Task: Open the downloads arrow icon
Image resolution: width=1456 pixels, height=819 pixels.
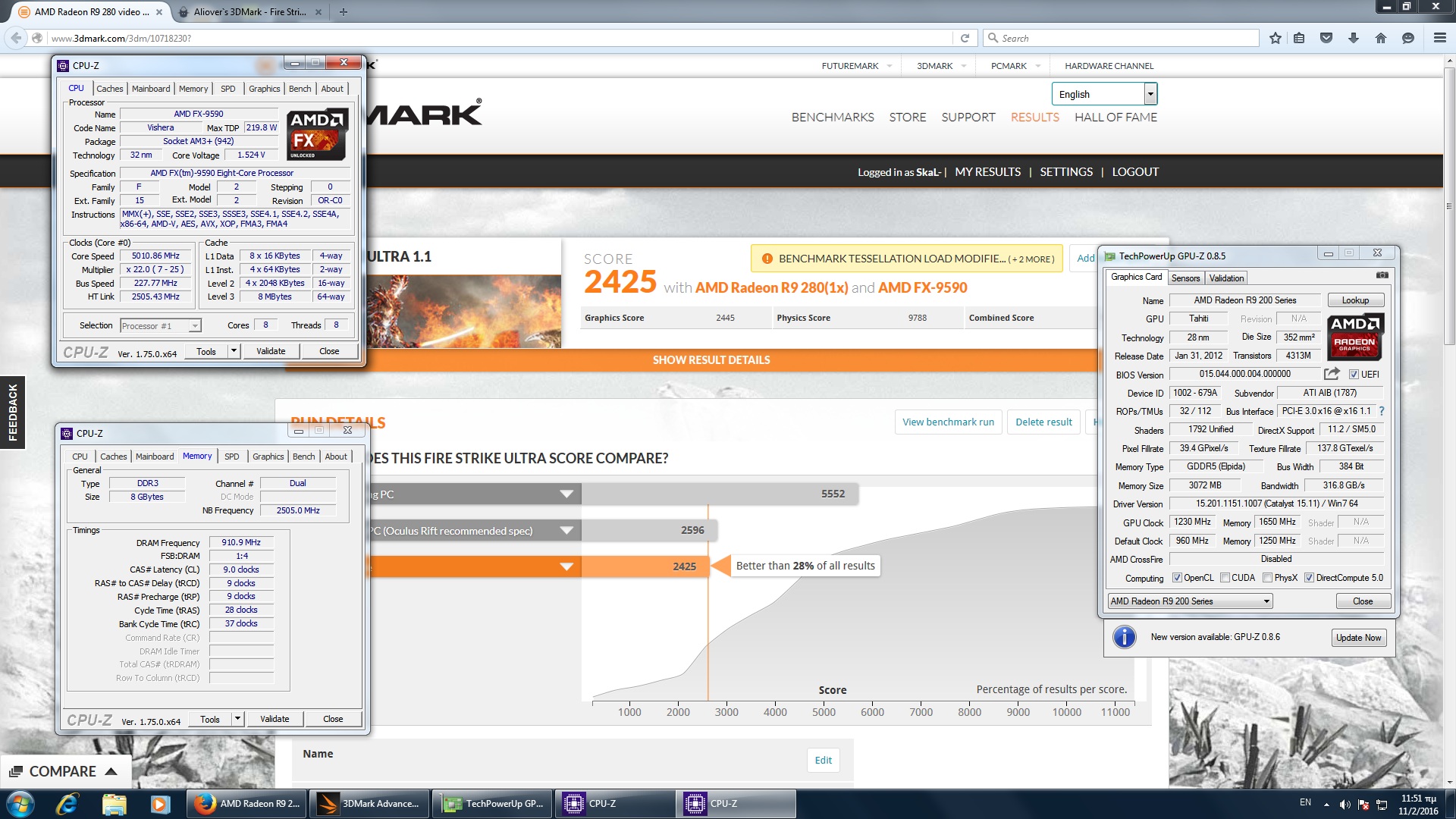Action: point(1354,38)
